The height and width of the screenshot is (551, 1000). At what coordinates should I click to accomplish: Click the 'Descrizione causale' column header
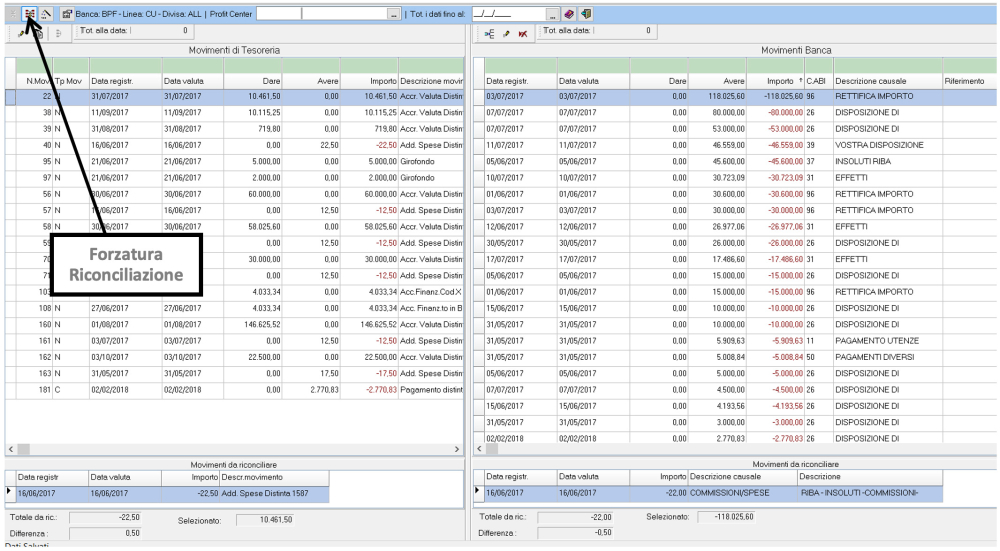click(x=870, y=80)
